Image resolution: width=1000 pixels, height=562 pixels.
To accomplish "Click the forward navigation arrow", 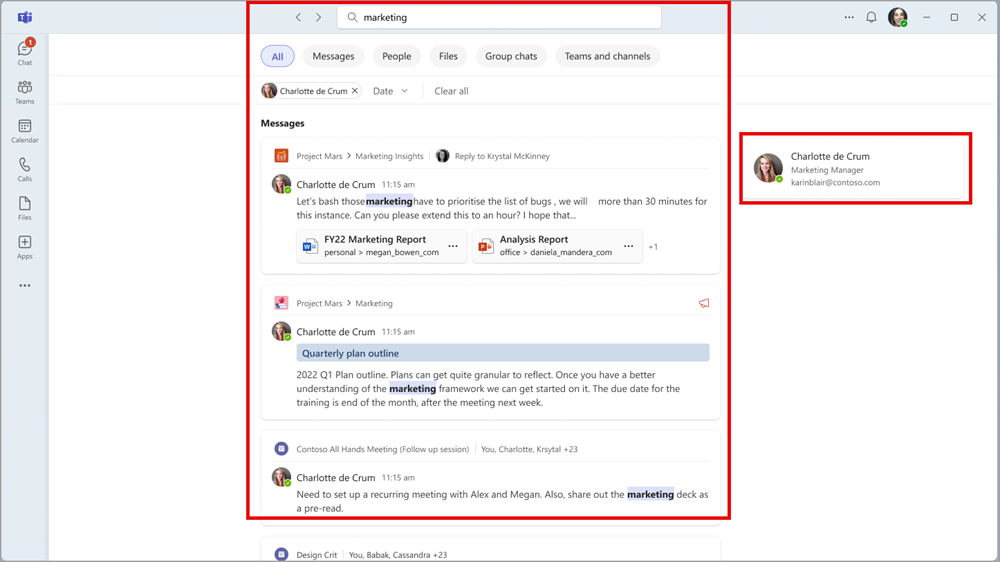I will click(x=319, y=17).
